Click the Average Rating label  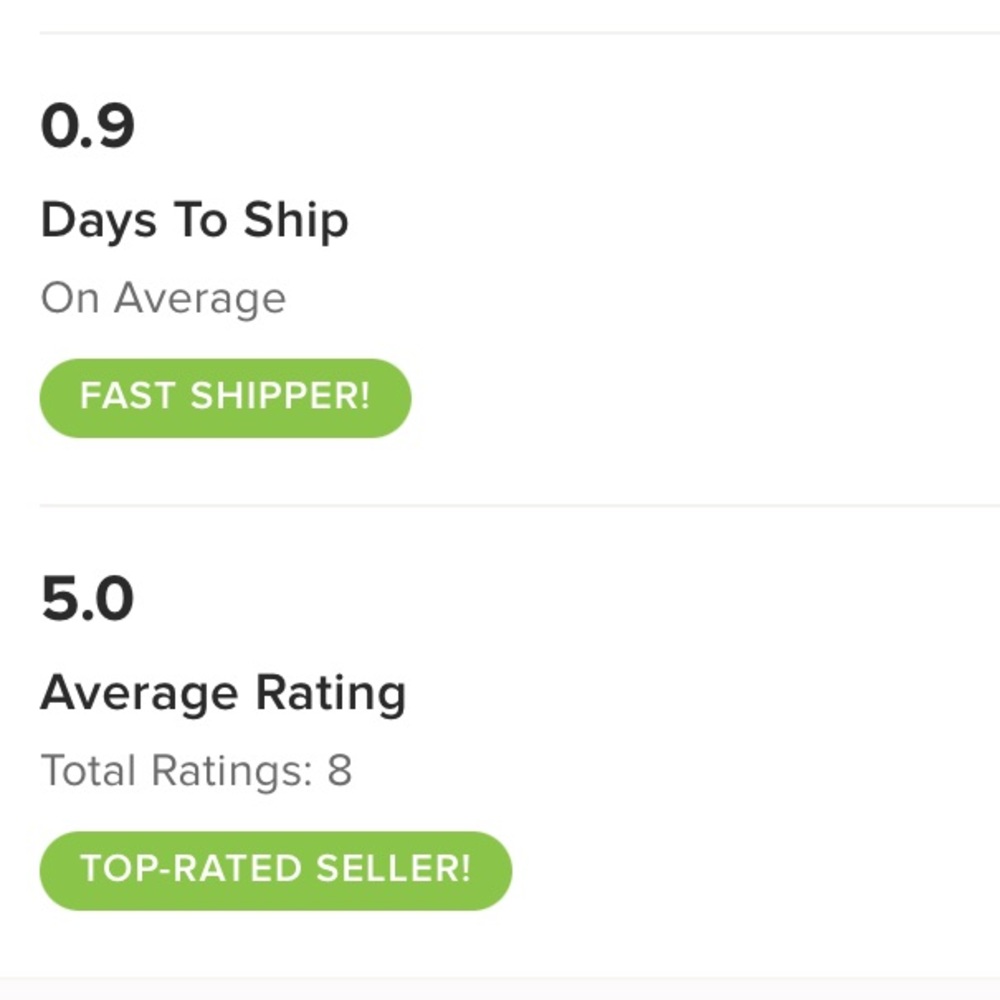[223, 690]
